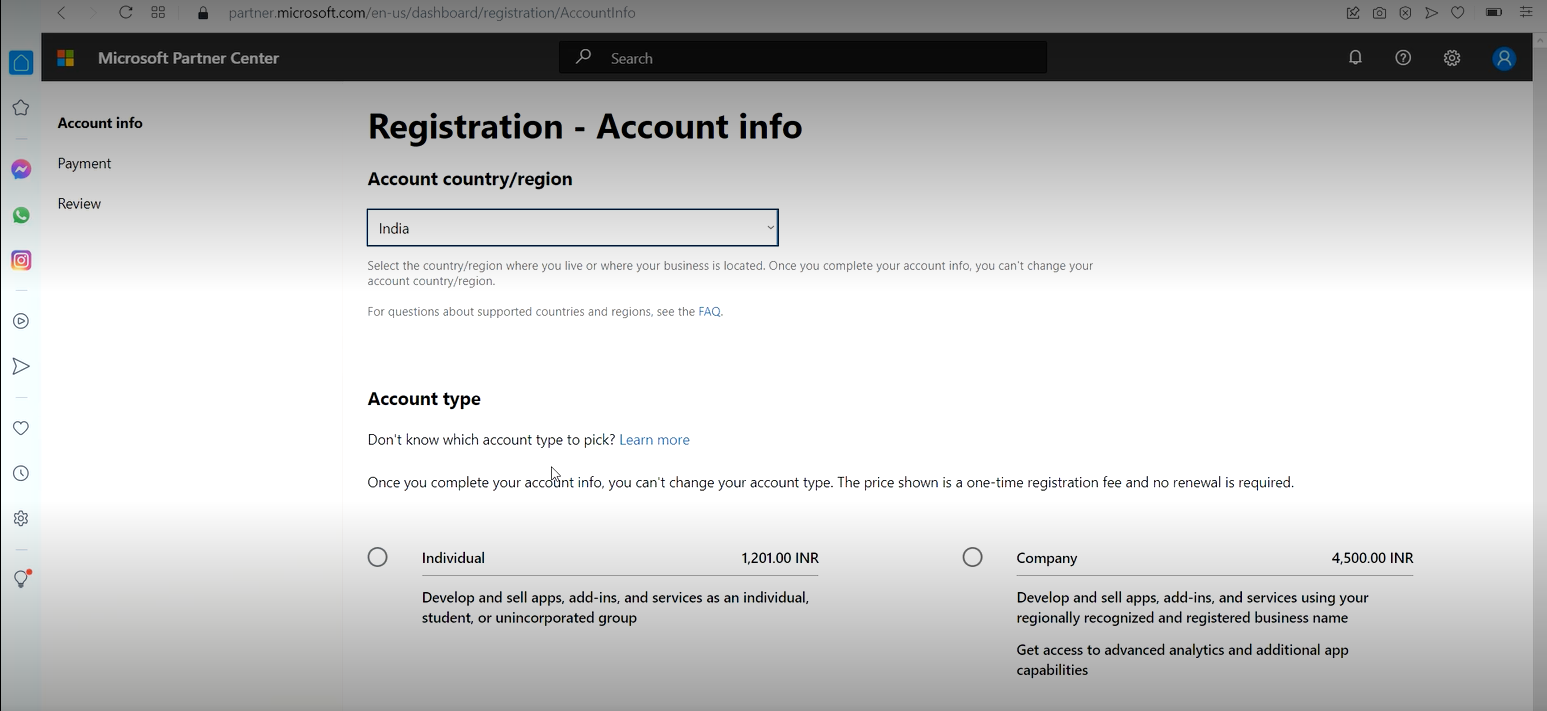
Task: Open Partner Center settings gear
Action: (1452, 58)
